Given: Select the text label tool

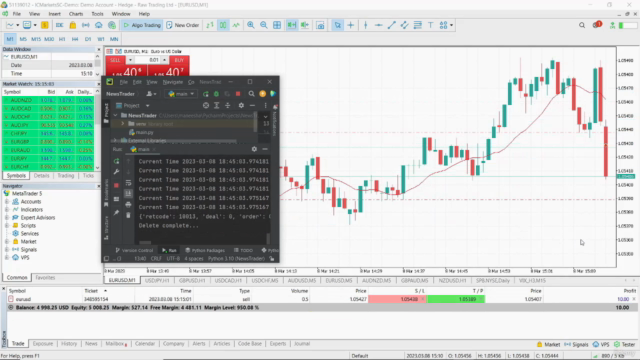Looking at the screenshot, I should tap(431, 25).
